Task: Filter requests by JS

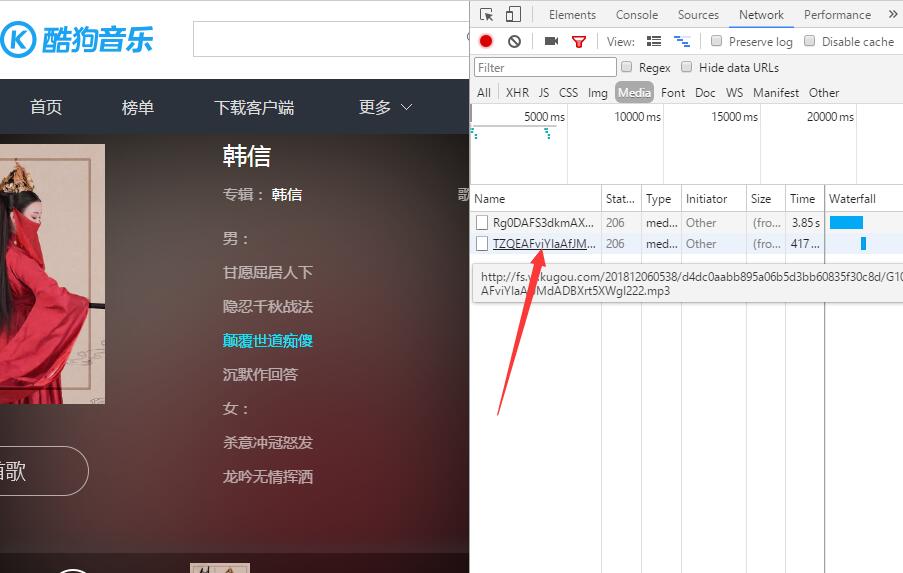Action: [x=544, y=93]
